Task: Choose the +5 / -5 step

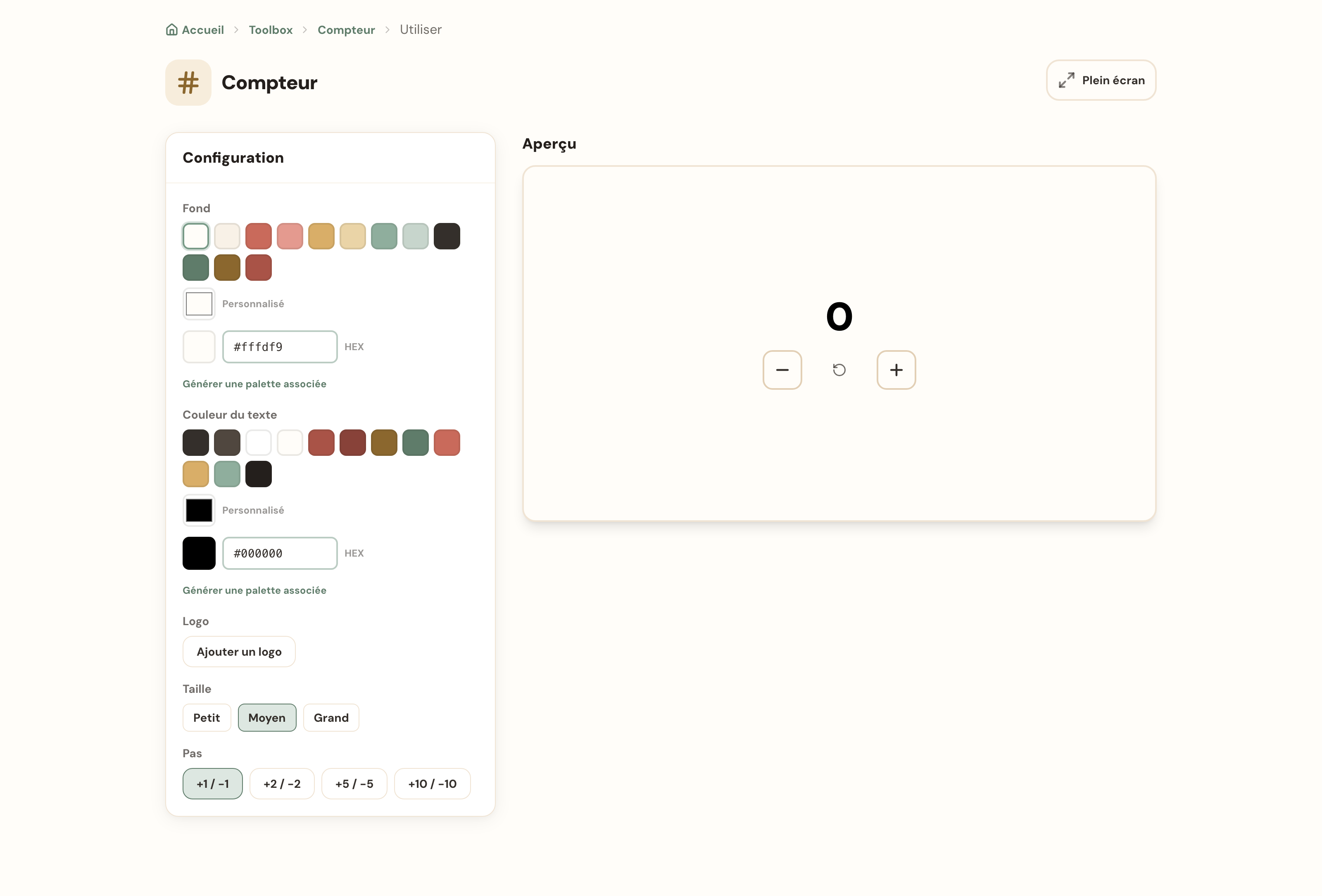Action: coord(354,783)
